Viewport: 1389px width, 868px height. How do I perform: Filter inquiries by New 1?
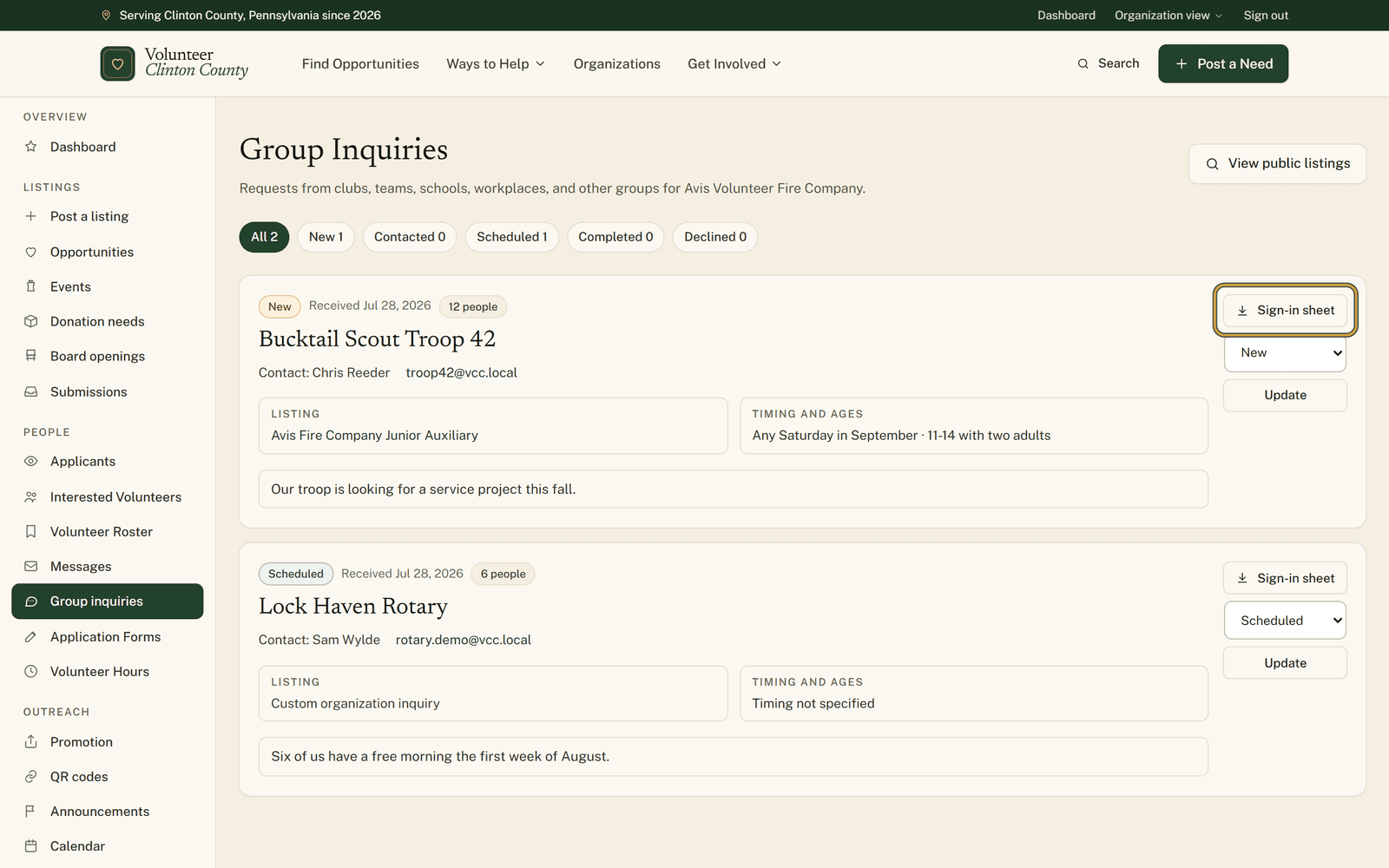coord(326,237)
